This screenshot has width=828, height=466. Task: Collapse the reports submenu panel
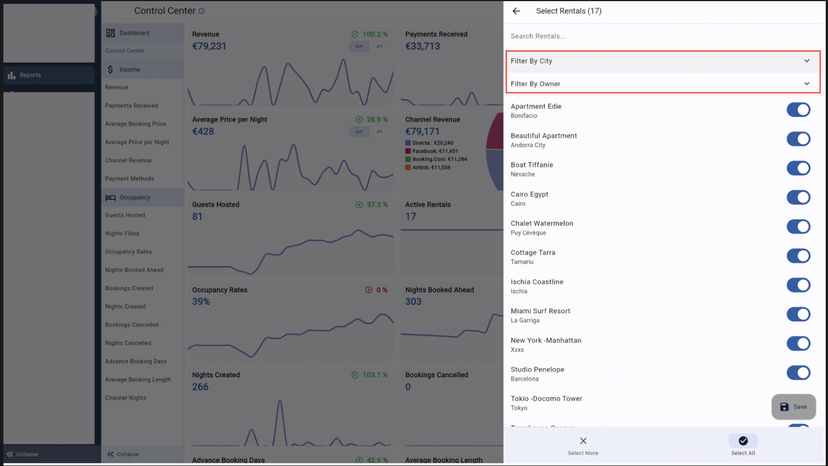pos(124,454)
